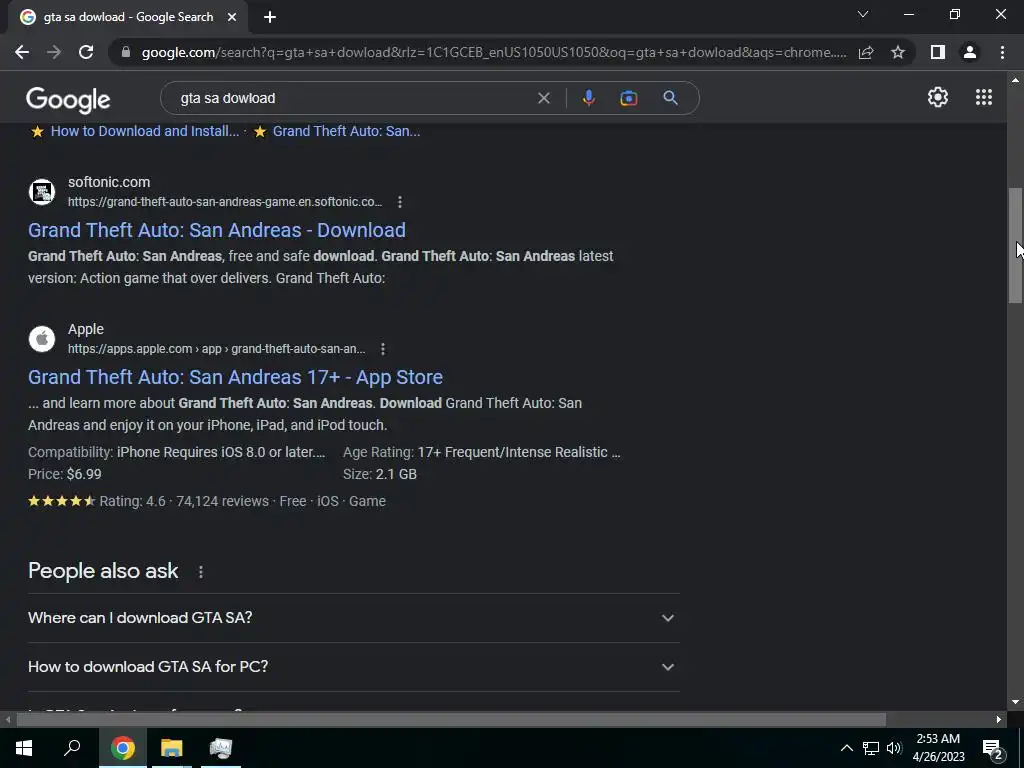
Task: Open the Chrome side panel icon
Action: pyautogui.click(x=938, y=52)
